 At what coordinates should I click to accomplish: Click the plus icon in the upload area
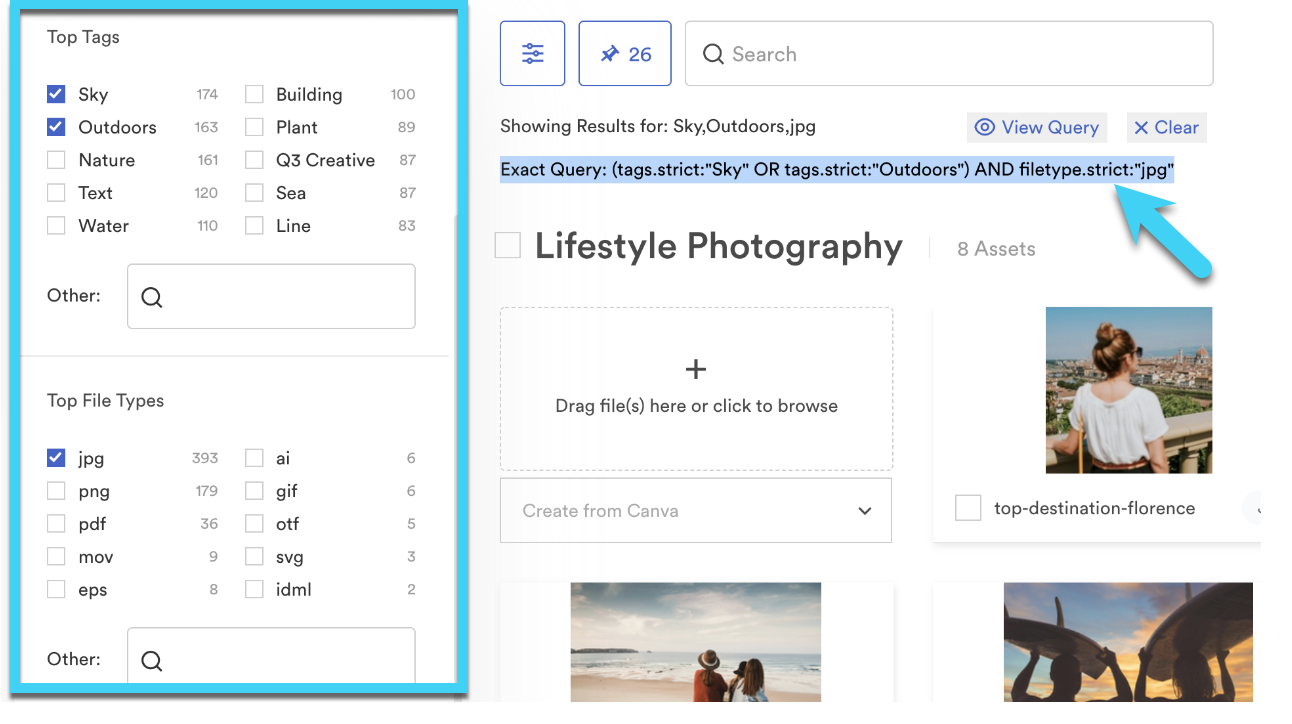pos(696,370)
